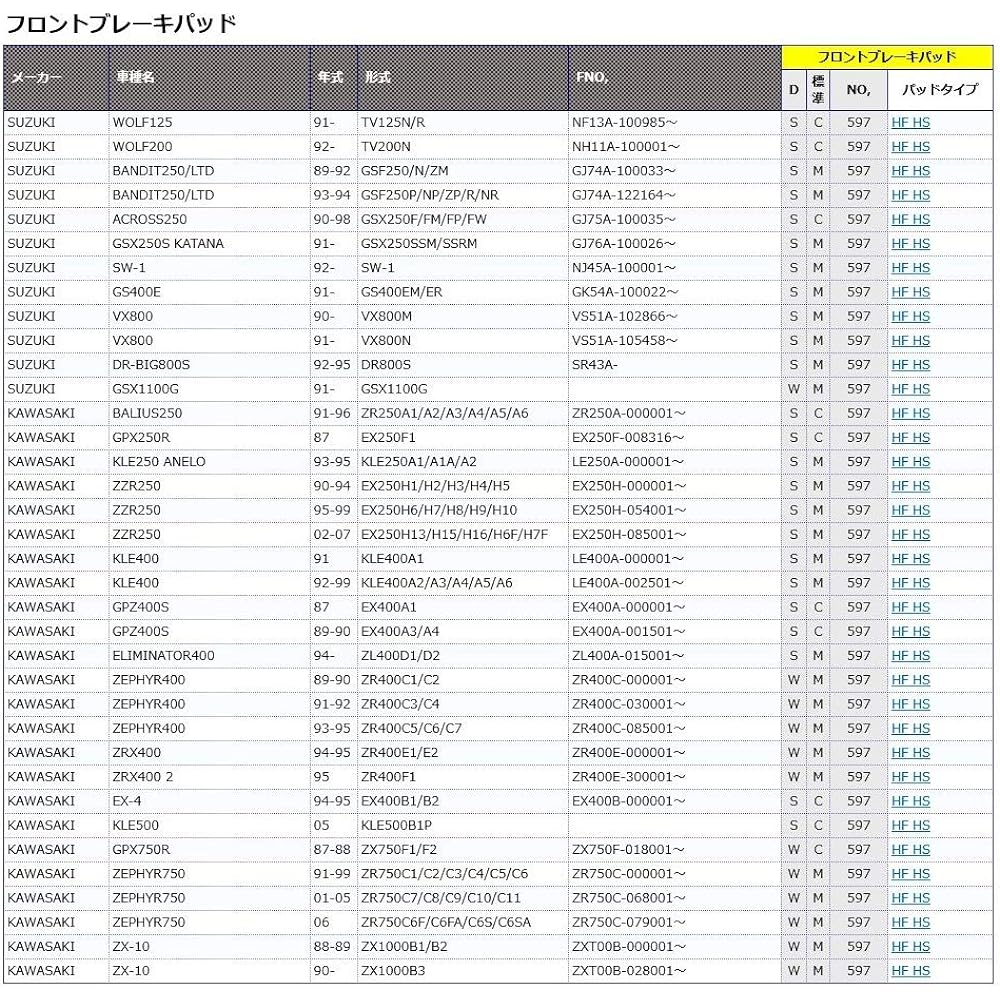1000x1000 pixels.
Task: Follow the HF link for GSX250S KATANA
Action: tap(899, 244)
